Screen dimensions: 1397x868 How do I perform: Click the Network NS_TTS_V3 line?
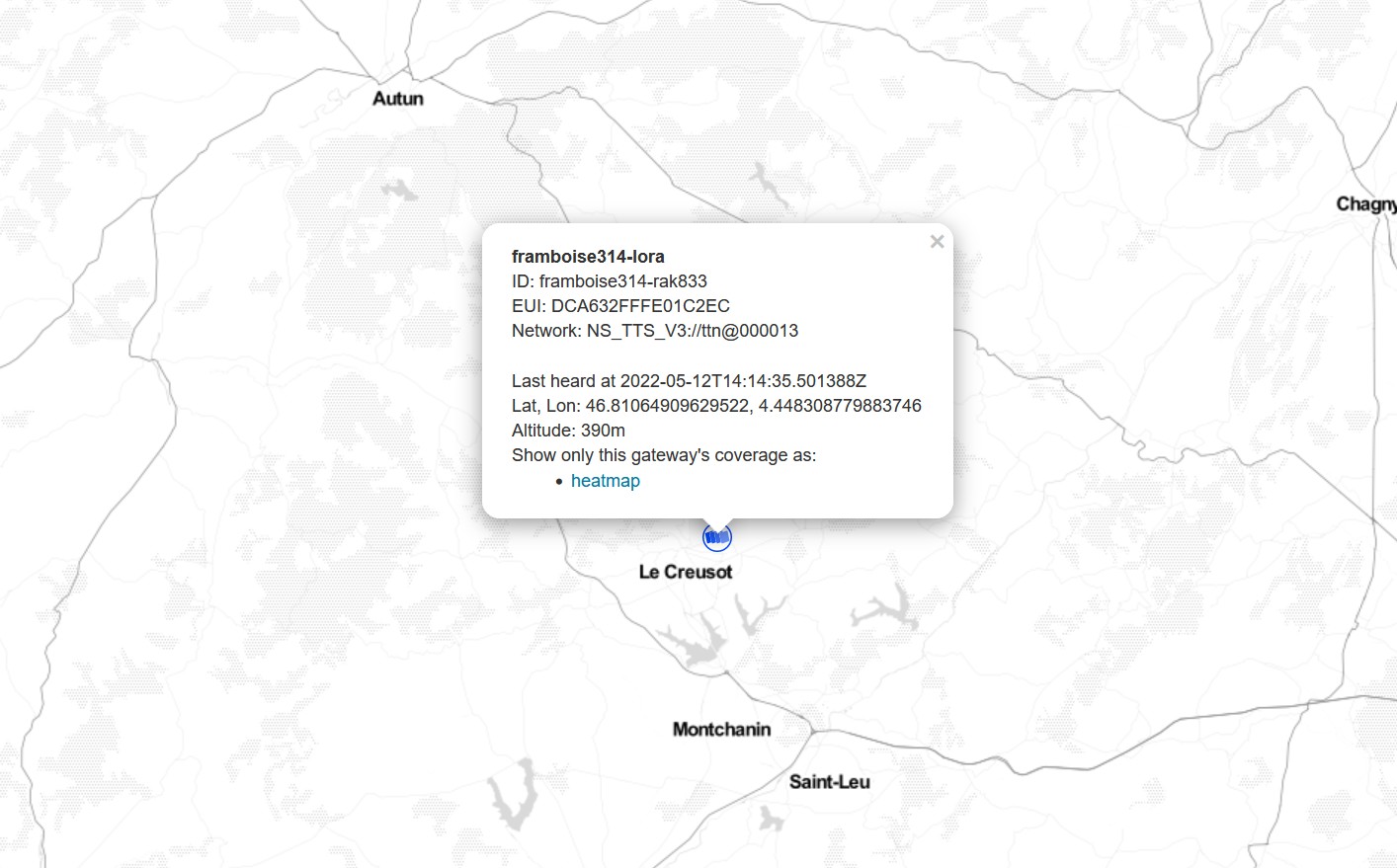tap(655, 331)
